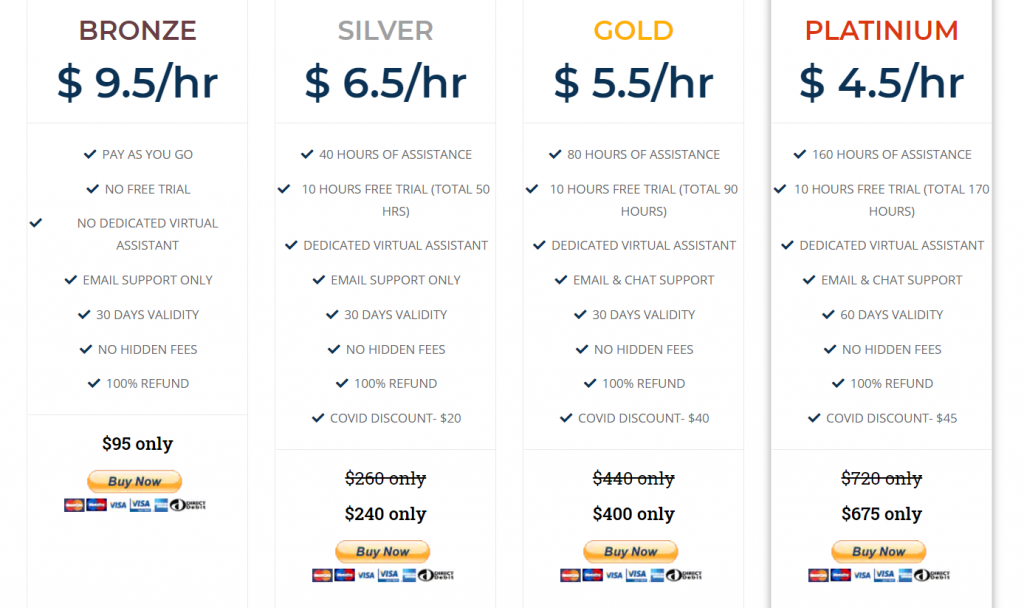Select the BRONZE plan heading
This screenshot has height=608, width=1024.
coord(137,31)
